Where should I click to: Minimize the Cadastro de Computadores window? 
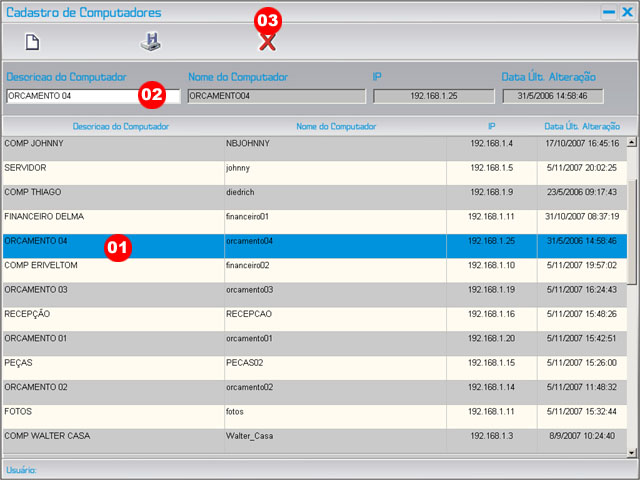pyautogui.click(x=608, y=13)
